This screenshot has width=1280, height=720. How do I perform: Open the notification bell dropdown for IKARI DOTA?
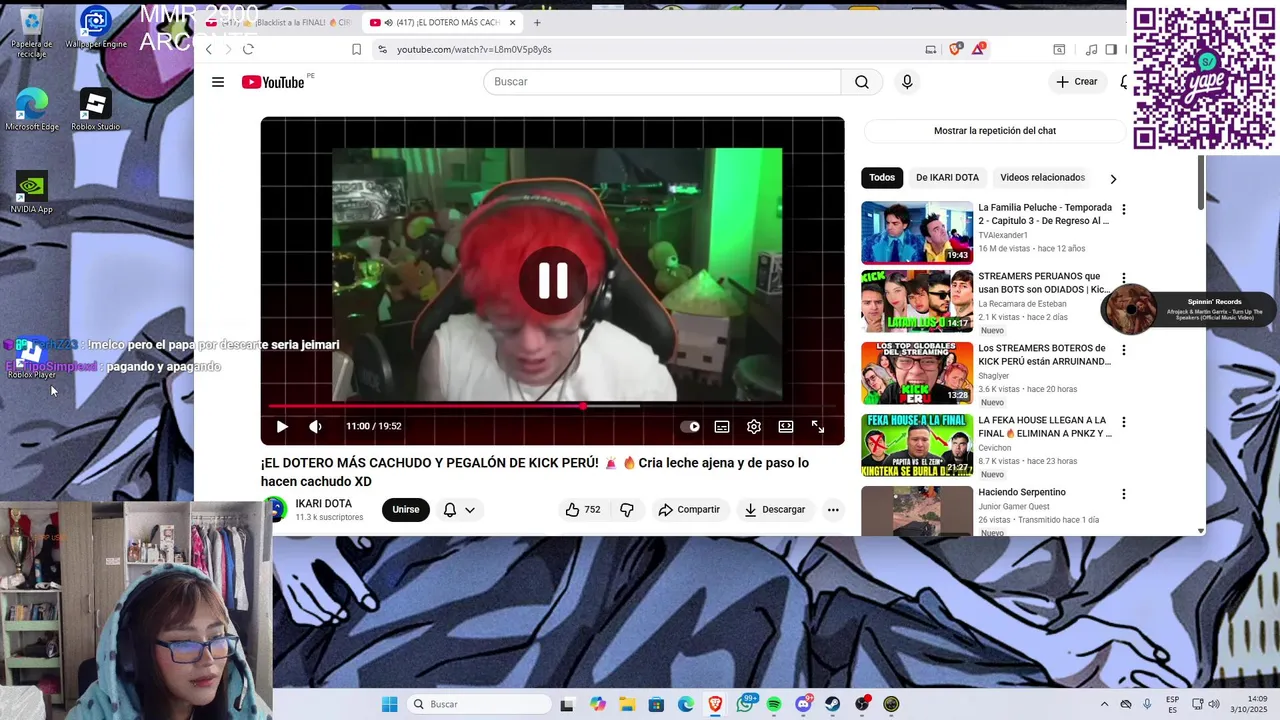pos(459,510)
